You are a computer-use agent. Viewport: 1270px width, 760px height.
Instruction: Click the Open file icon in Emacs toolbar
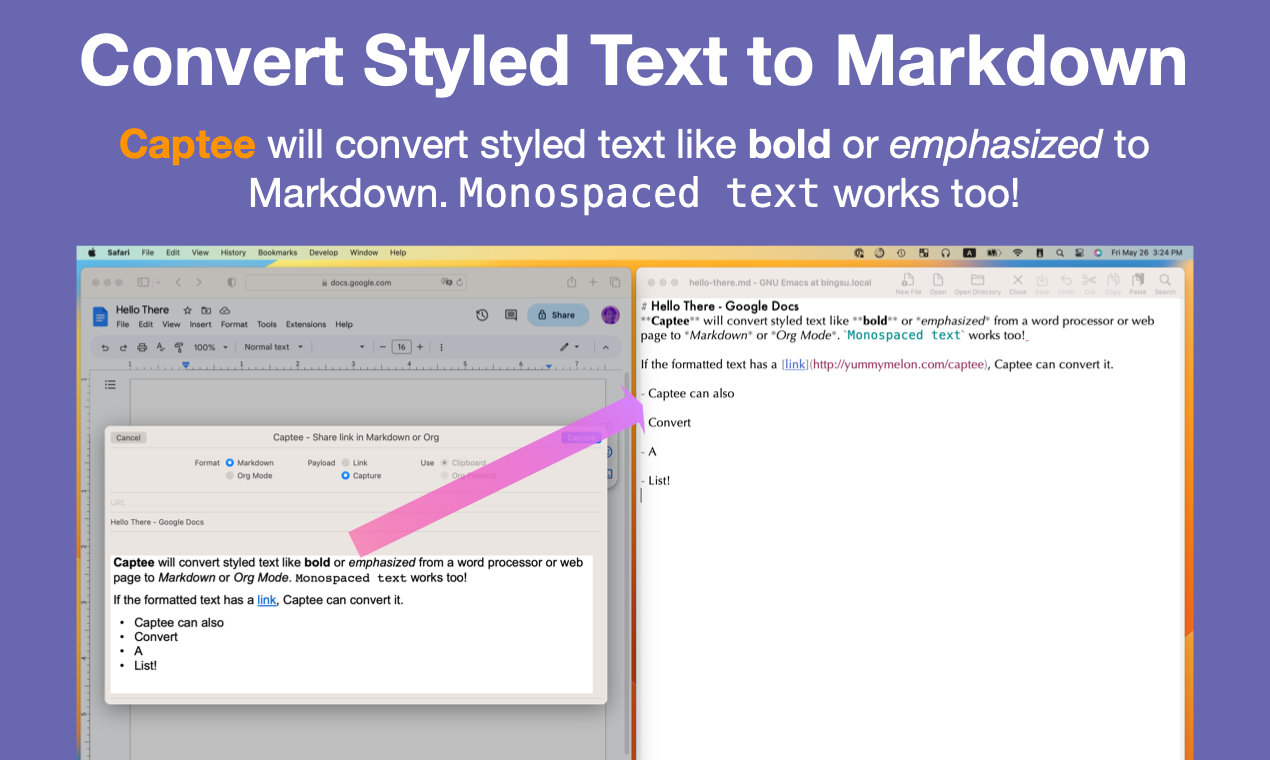[938, 280]
